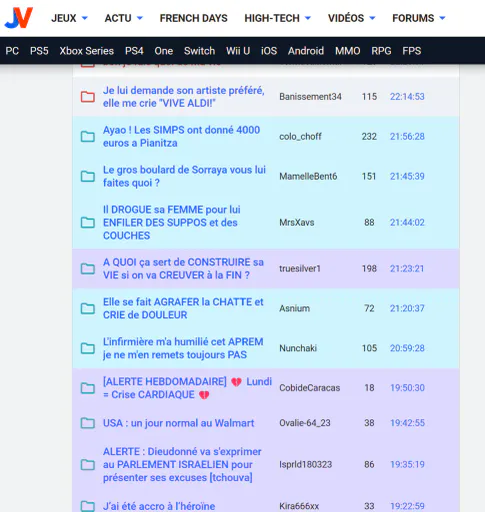
Task: Click last-message time 22:14:53
Action: click(407, 97)
